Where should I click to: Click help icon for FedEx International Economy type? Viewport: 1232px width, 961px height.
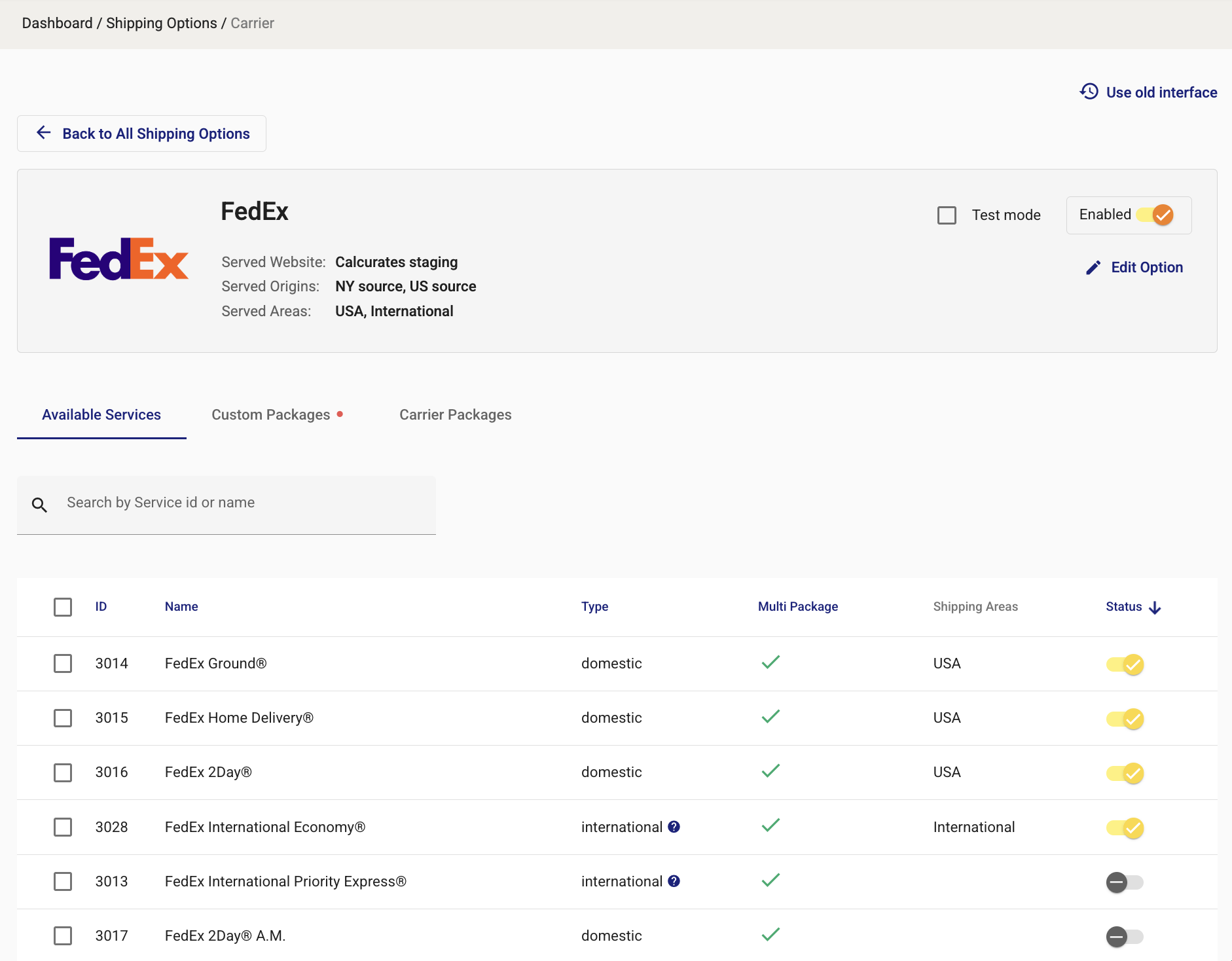click(x=674, y=827)
